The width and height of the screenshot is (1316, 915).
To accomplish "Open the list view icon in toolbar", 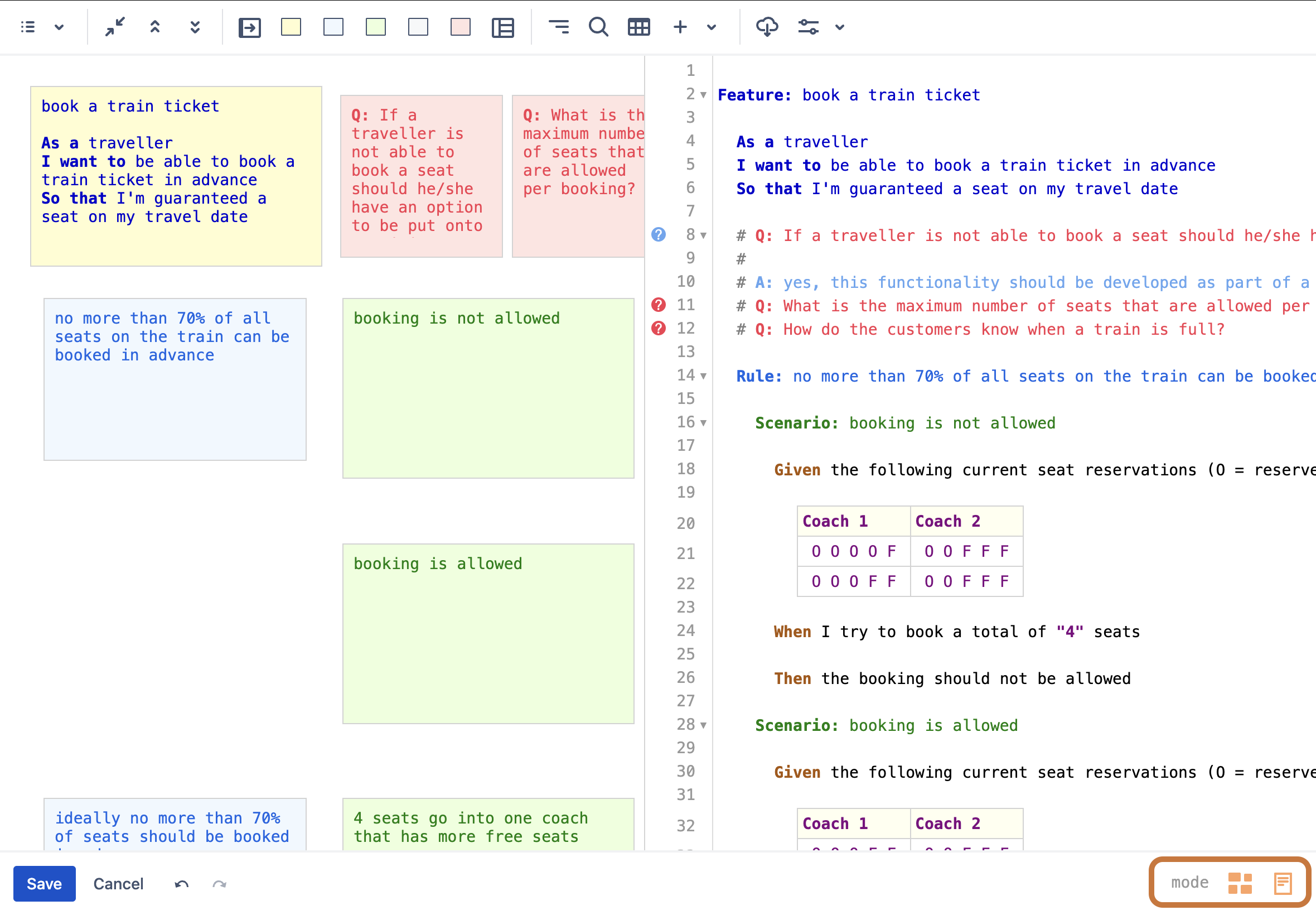I will pos(27,27).
